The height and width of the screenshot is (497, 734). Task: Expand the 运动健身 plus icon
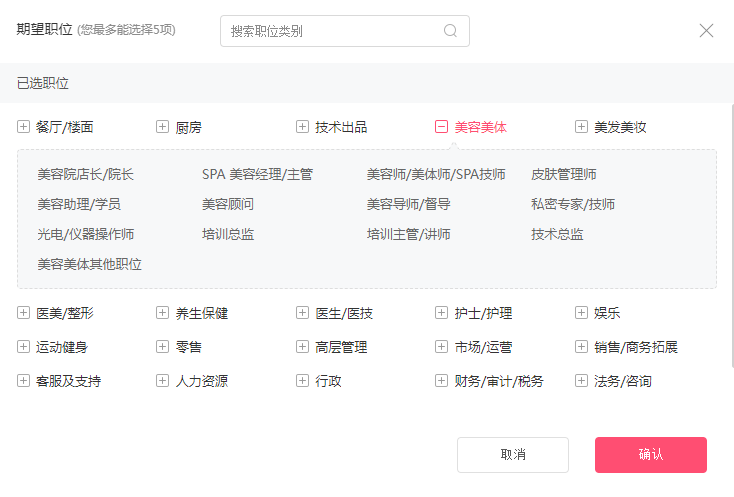pos(23,347)
